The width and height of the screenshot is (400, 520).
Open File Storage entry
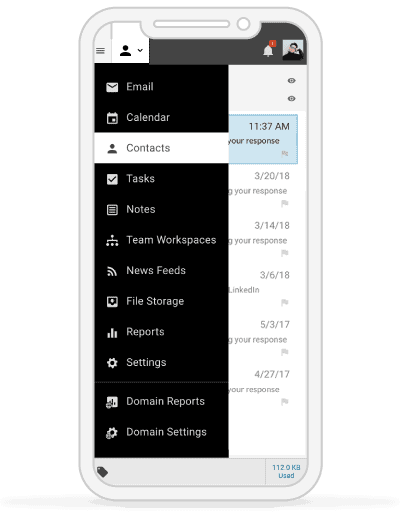(161, 301)
